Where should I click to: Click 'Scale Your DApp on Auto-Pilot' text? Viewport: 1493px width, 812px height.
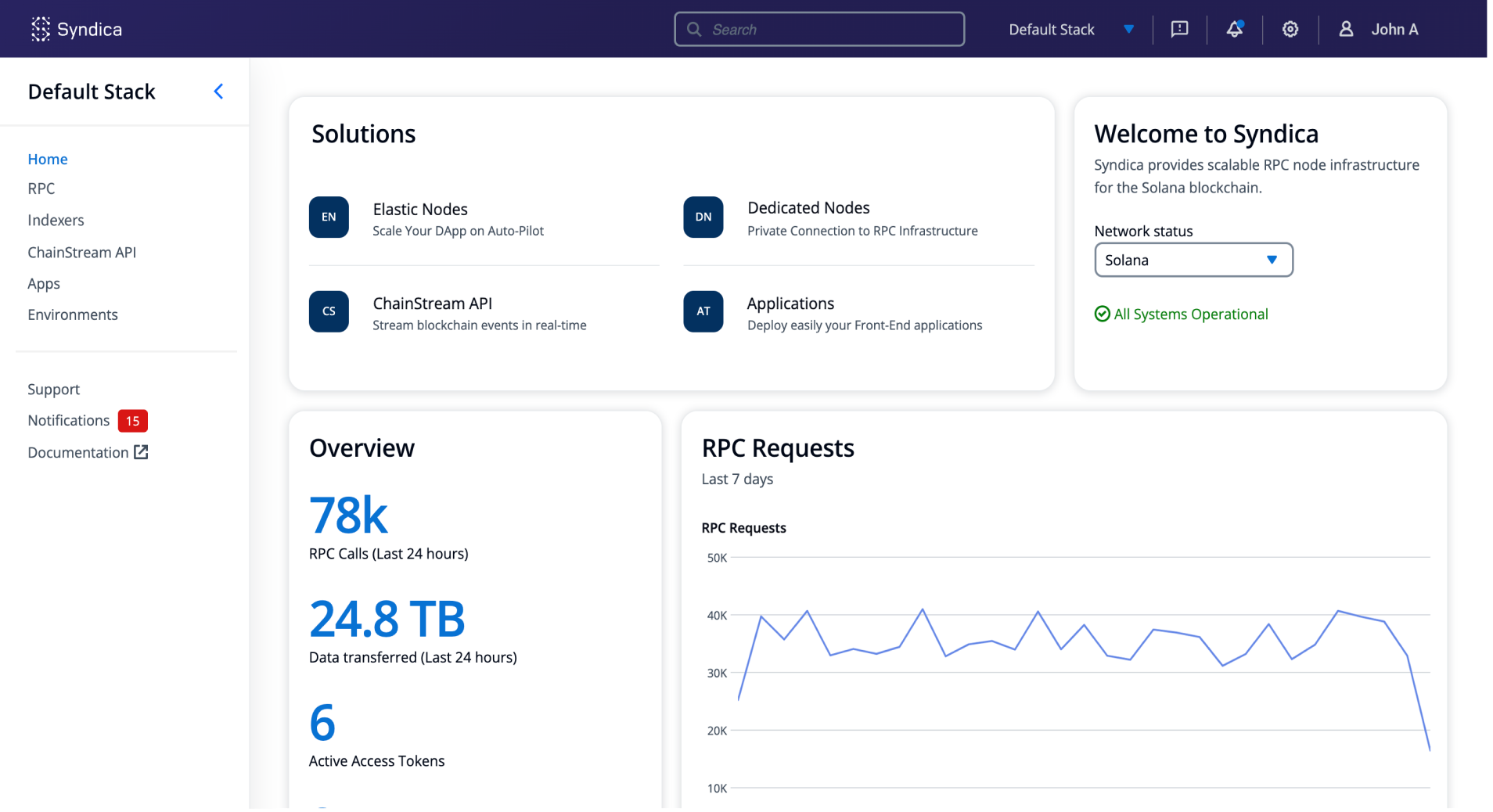pos(458,231)
